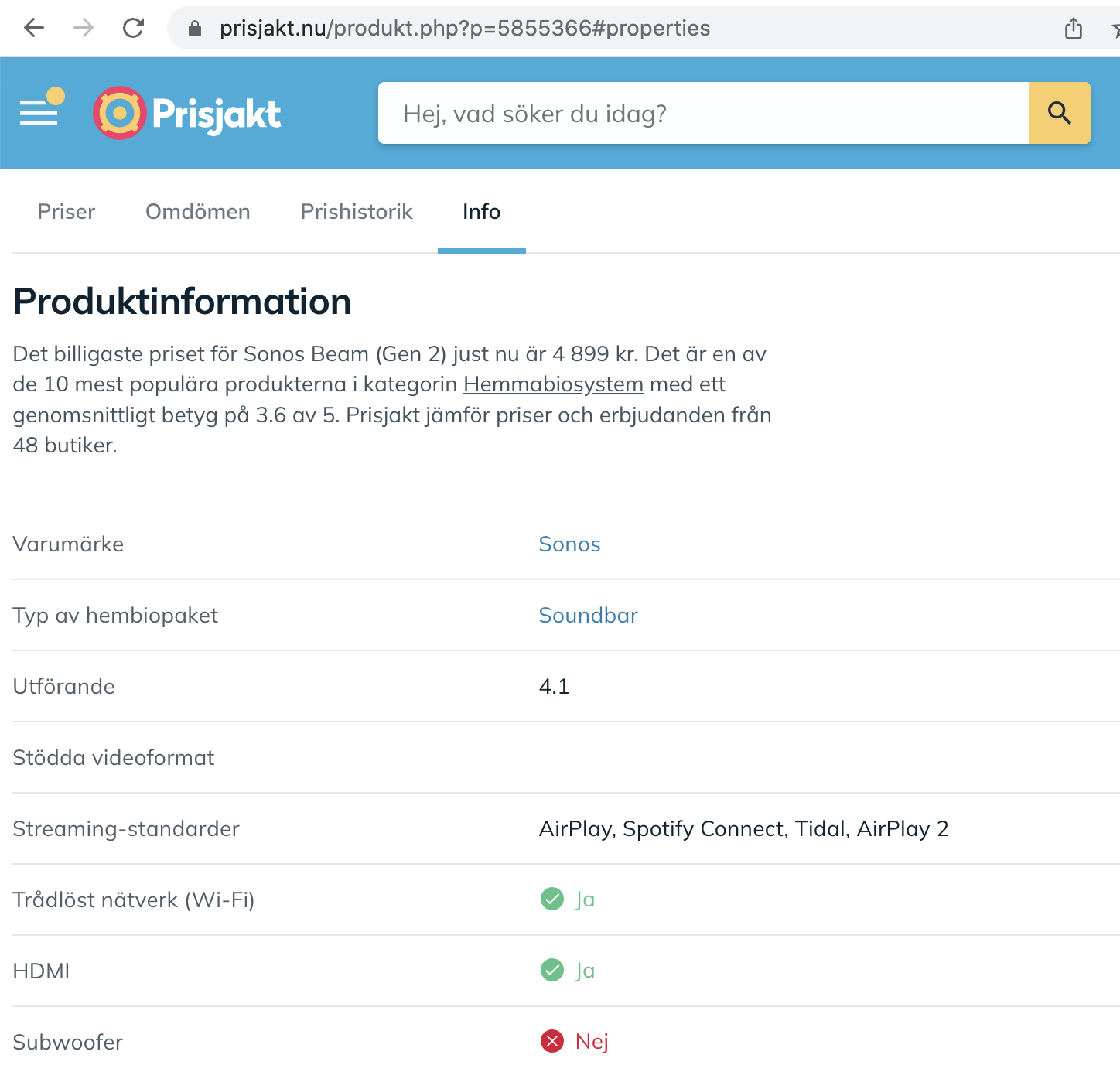1120x1089 pixels.
Task: Click the red cross icon for Subwoofer
Action: click(x=552, y=1041)
